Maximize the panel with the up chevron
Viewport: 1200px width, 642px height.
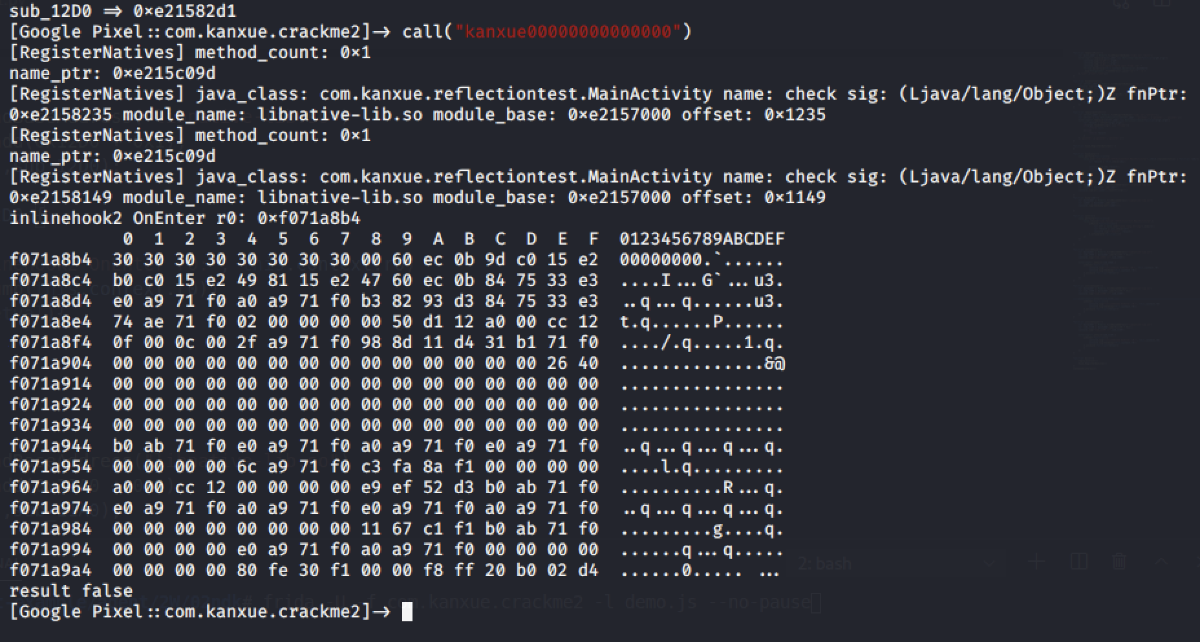(x=1161, y=563)
